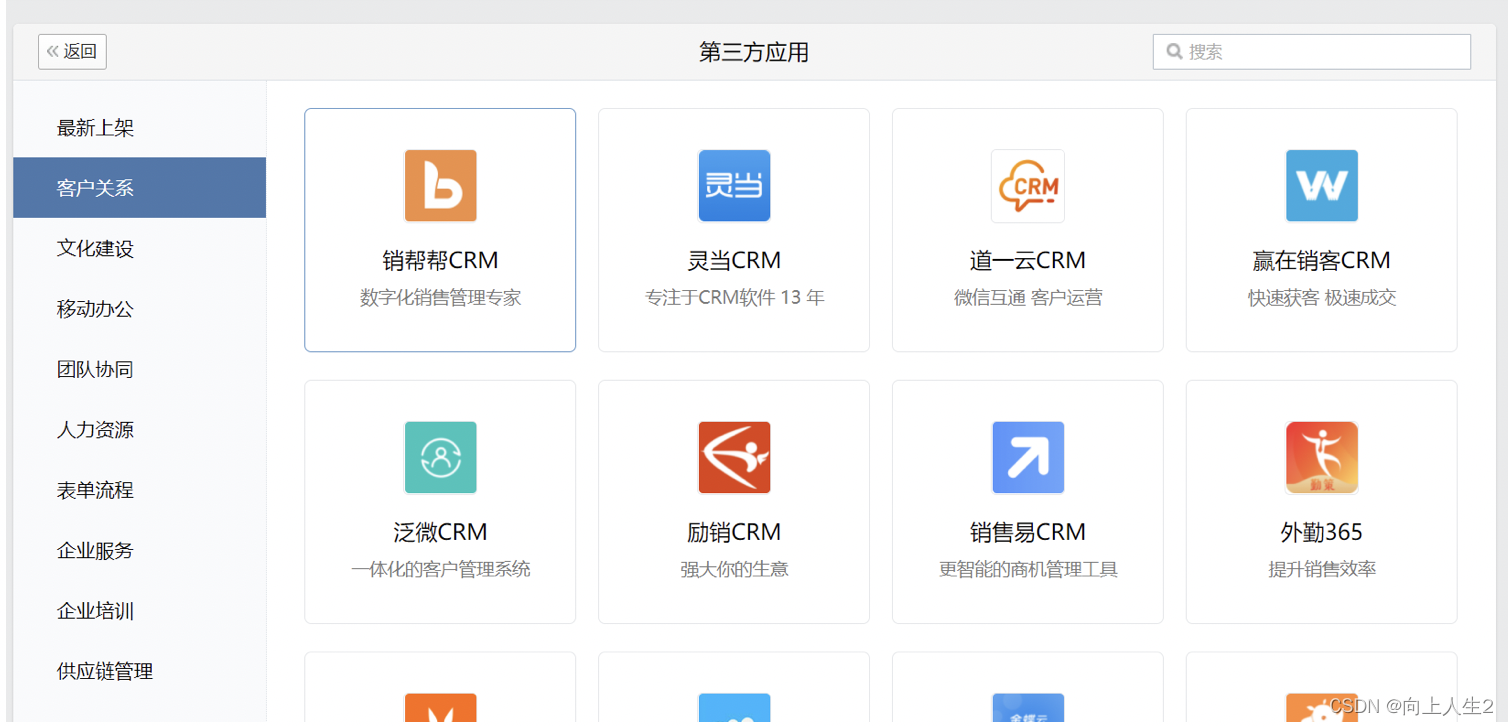Viewport: 1508px width, 726px height.
Task: Select the 最新上架 category
Action: tap(140, 128)
